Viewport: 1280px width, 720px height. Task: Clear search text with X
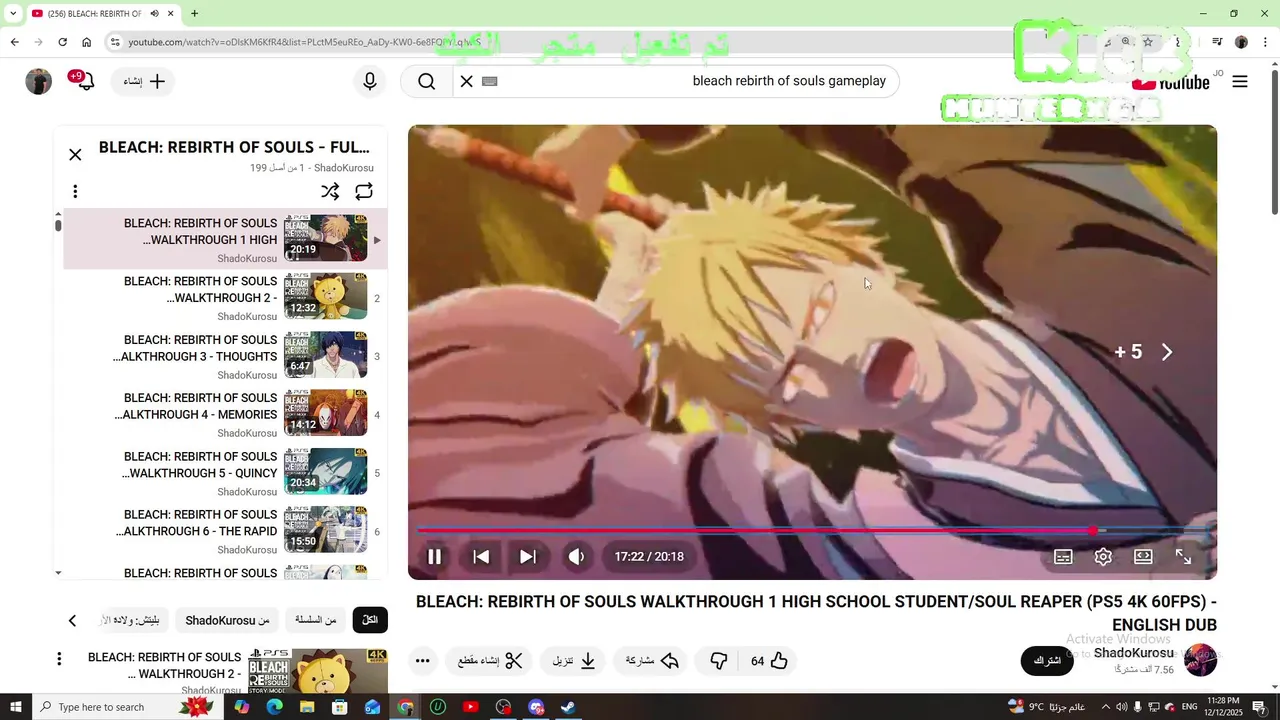tap(466, 81)
